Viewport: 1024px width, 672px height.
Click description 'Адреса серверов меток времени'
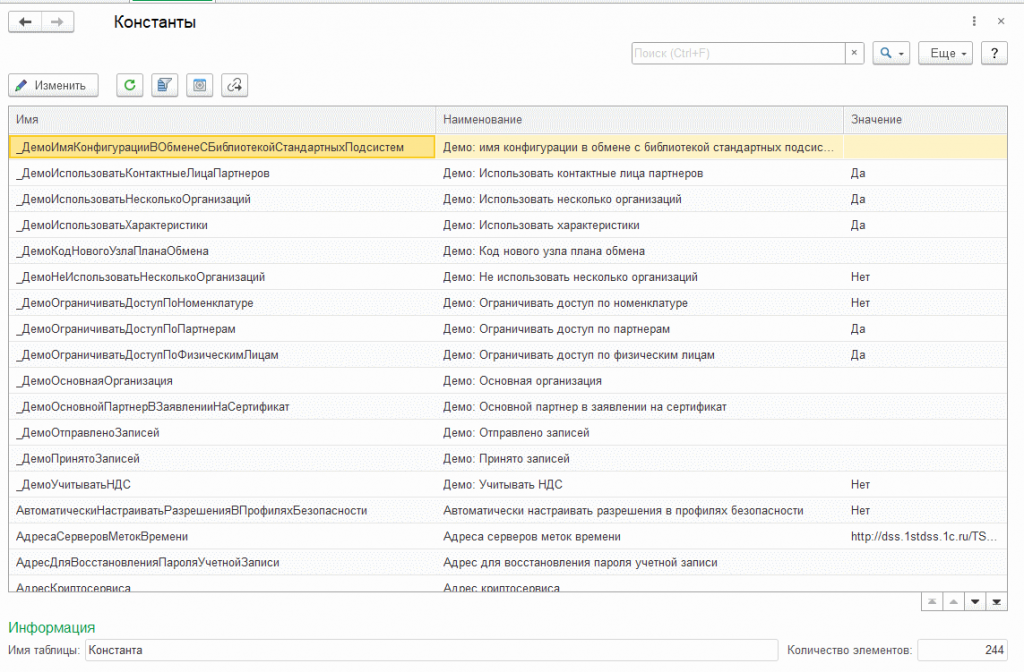tap(532, 537)
